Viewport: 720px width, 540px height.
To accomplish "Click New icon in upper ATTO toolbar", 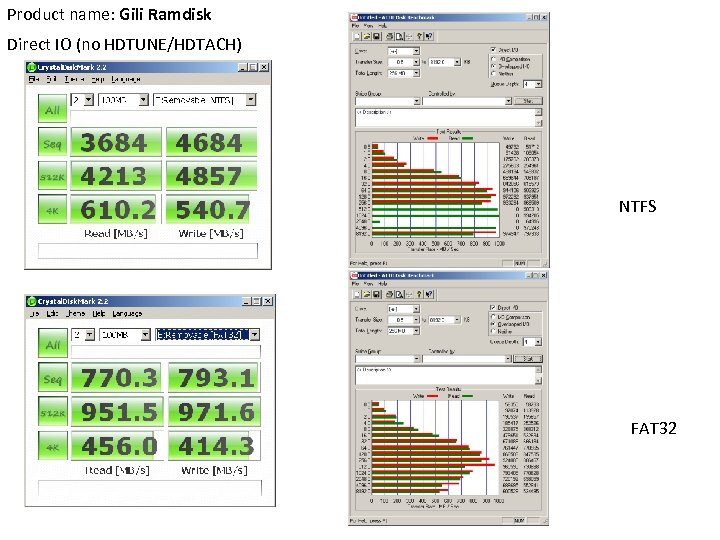I will 357,36.
